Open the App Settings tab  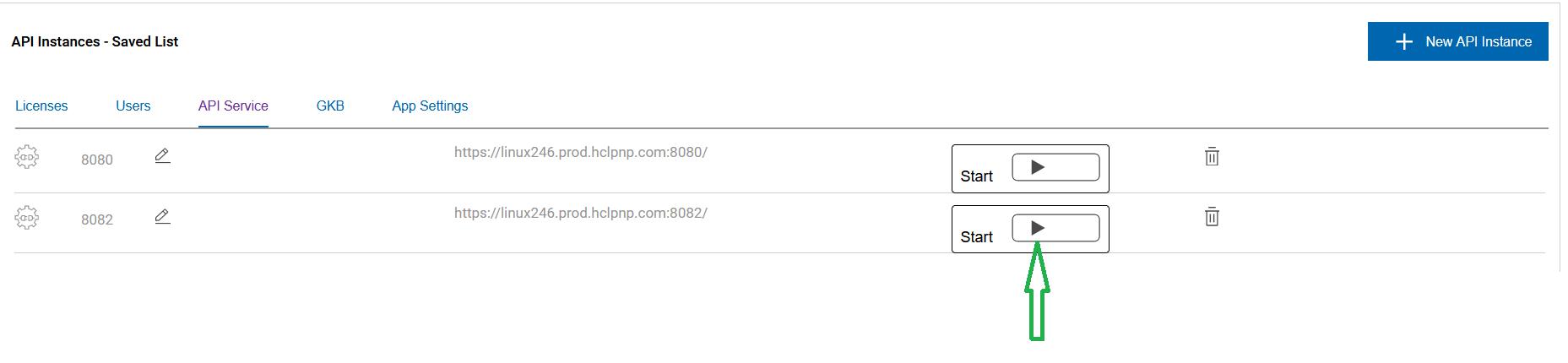430,106
